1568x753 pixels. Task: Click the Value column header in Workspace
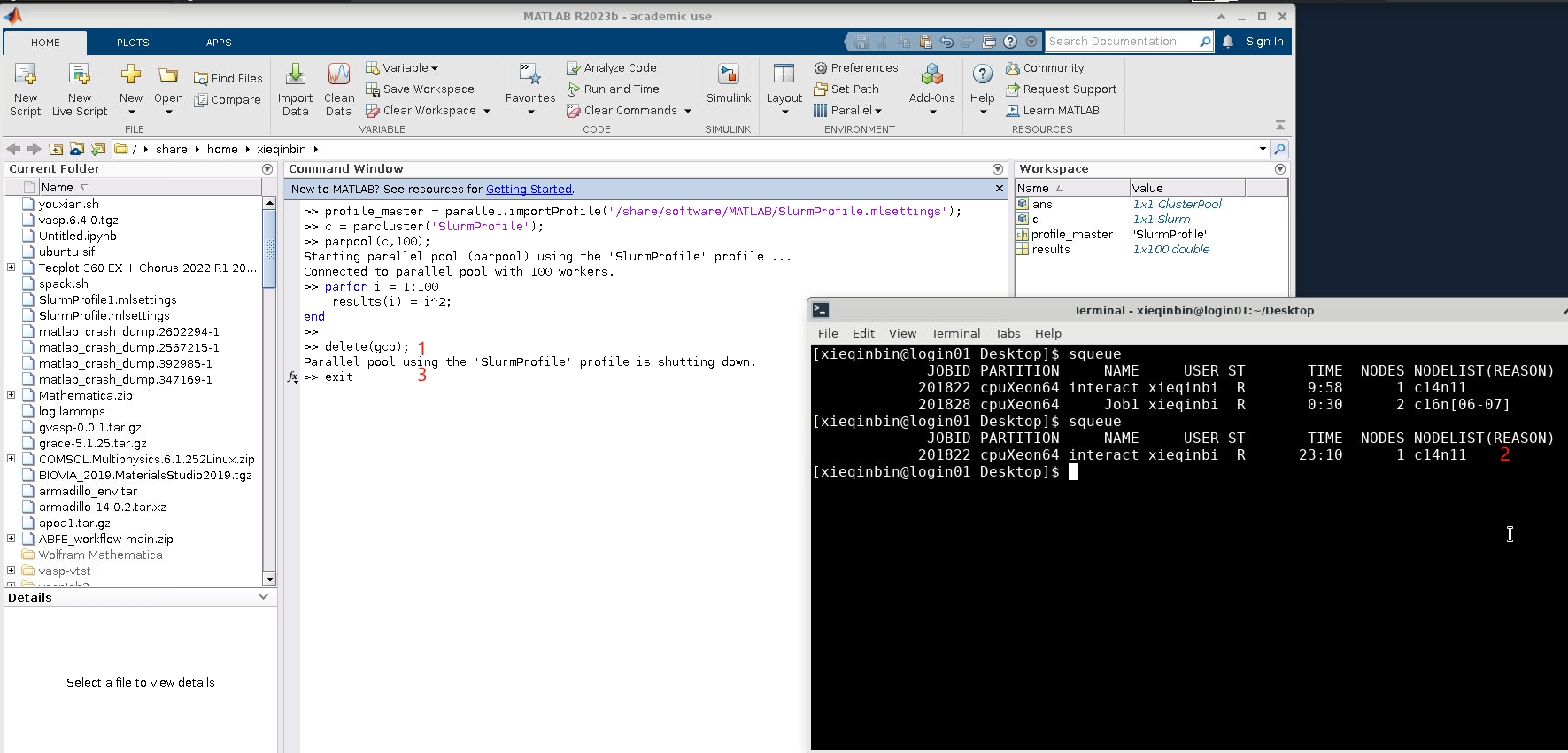click(x=1186, y=188)
